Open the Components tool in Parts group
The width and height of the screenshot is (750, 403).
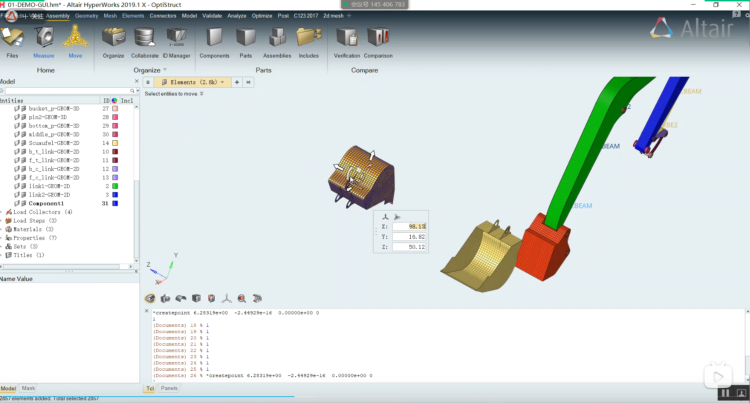click(214, 38)
